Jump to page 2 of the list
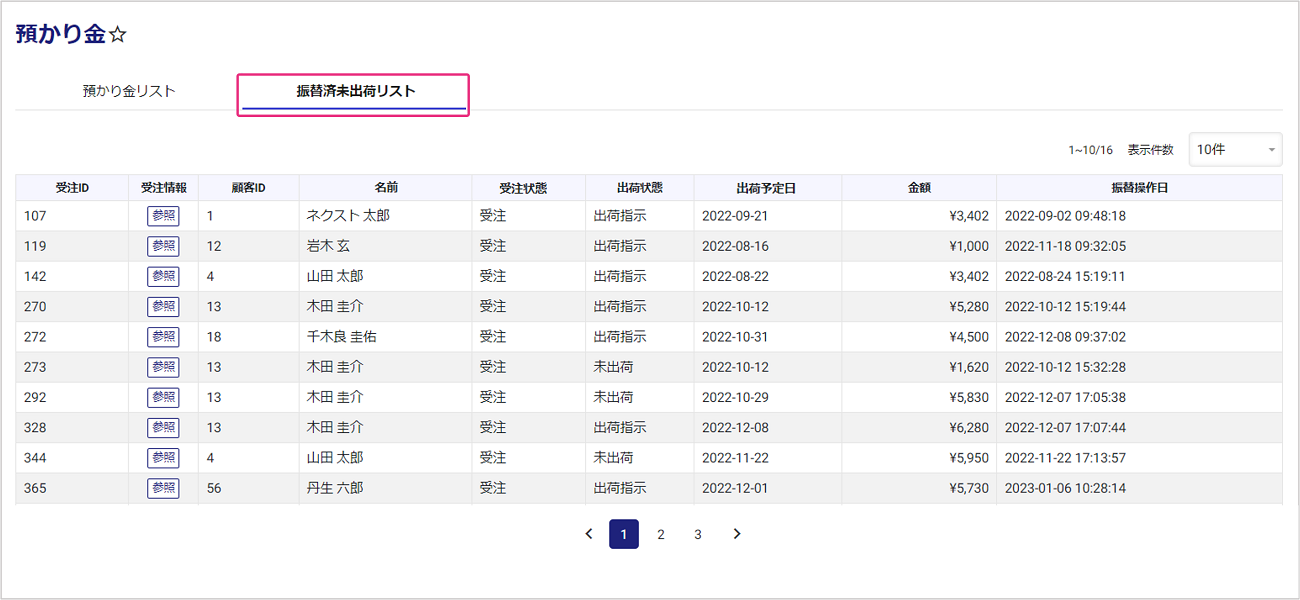The height and width of the screenshot is (600, 1300). point(661,534)
